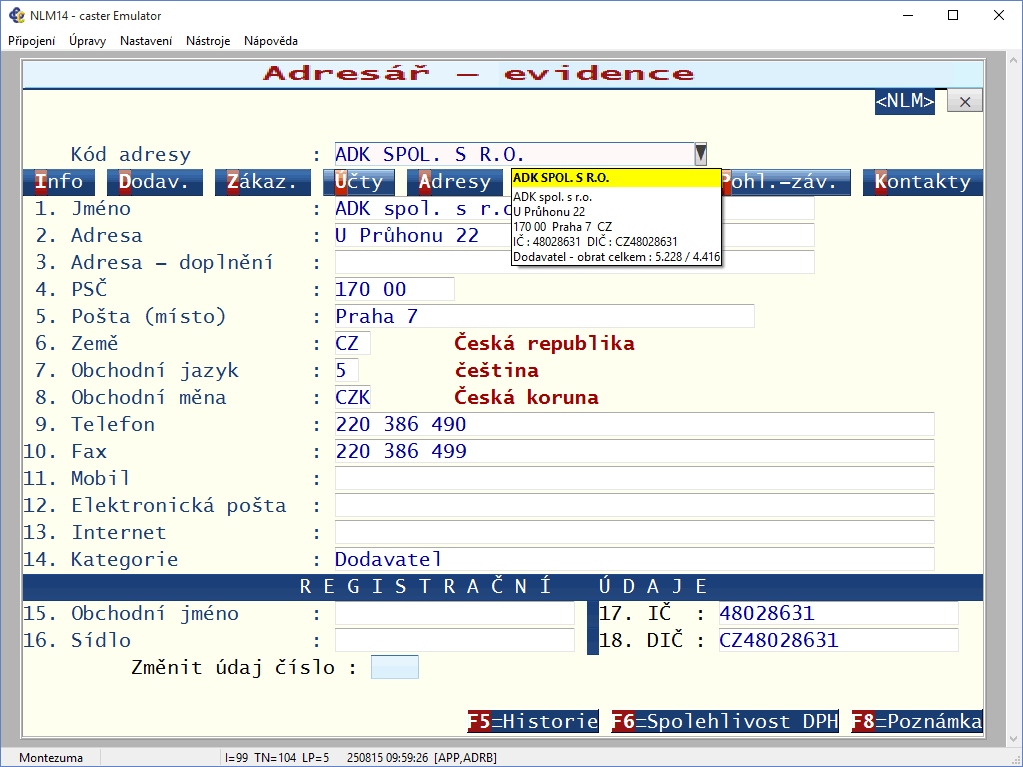Close the form with the X button beside NLM

point(965,102)
